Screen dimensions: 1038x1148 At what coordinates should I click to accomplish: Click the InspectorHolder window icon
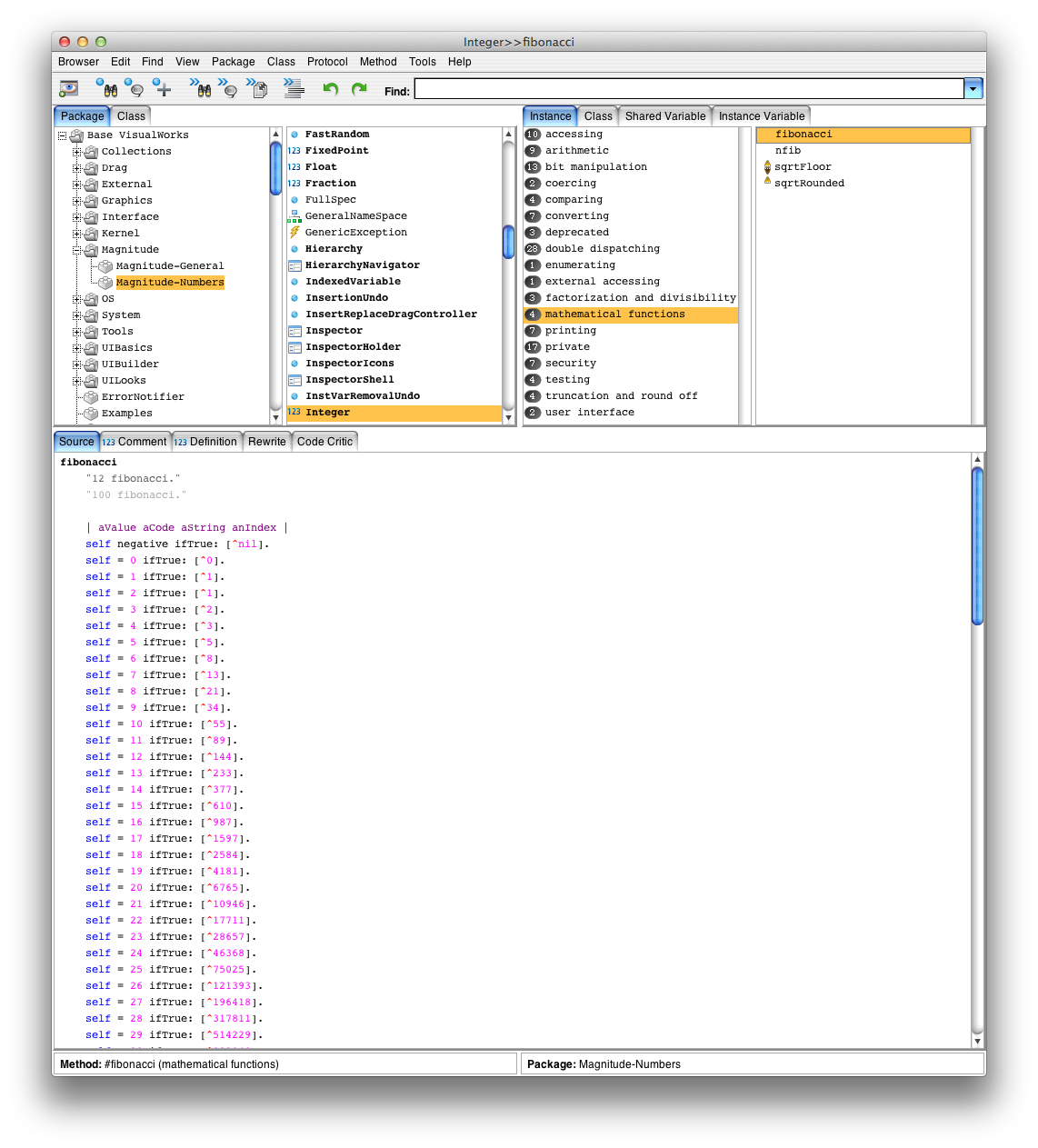294,347
